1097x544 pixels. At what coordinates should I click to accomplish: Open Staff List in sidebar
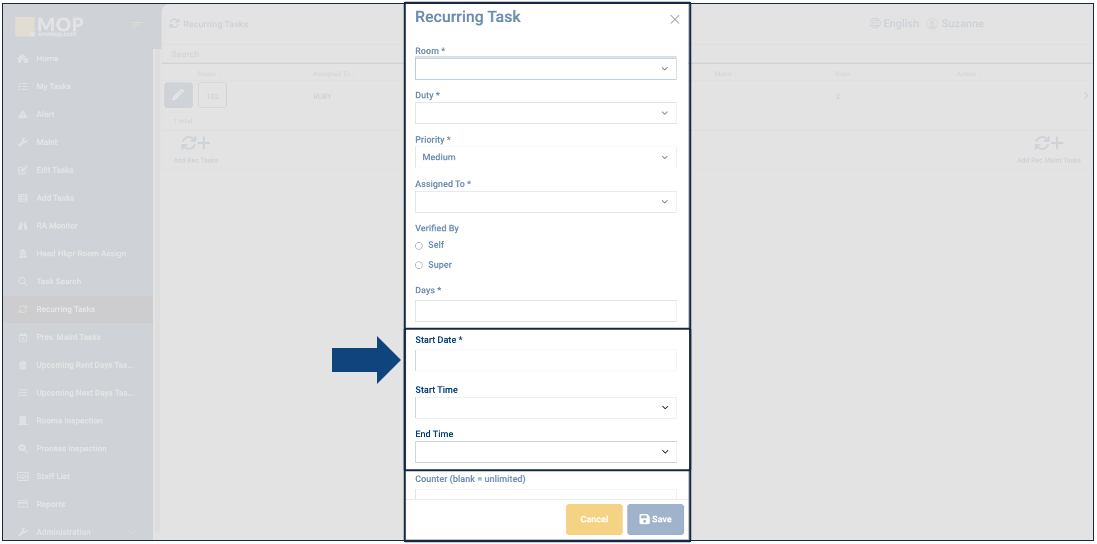tap(54, 476)
